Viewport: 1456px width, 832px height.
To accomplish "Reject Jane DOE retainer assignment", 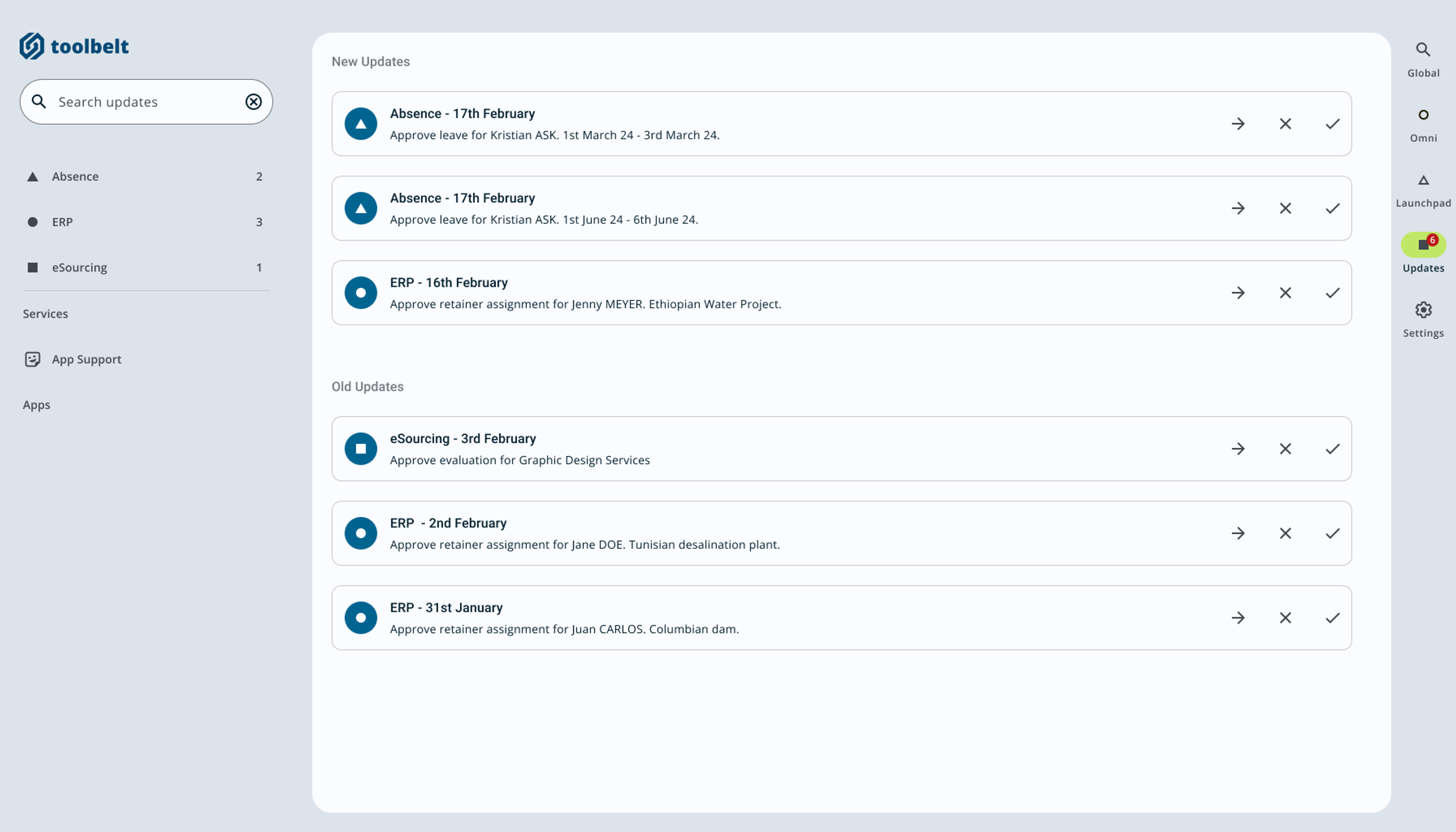I will [x=1285, y=534].
